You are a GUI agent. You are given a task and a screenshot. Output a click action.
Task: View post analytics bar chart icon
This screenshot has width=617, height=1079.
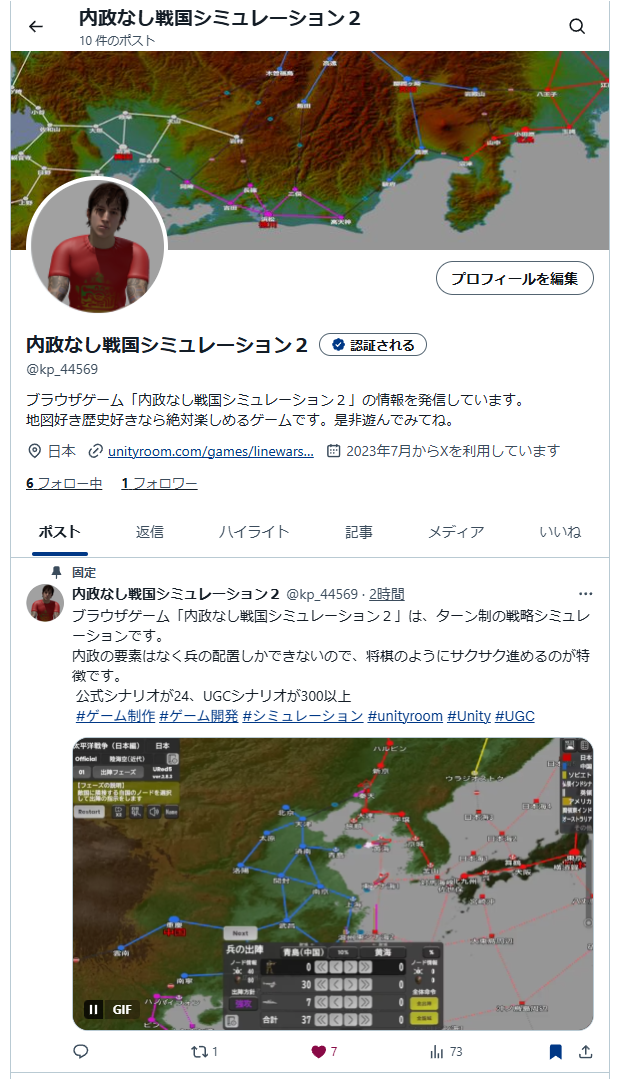pyautogui.click(x=446, y=1051)
